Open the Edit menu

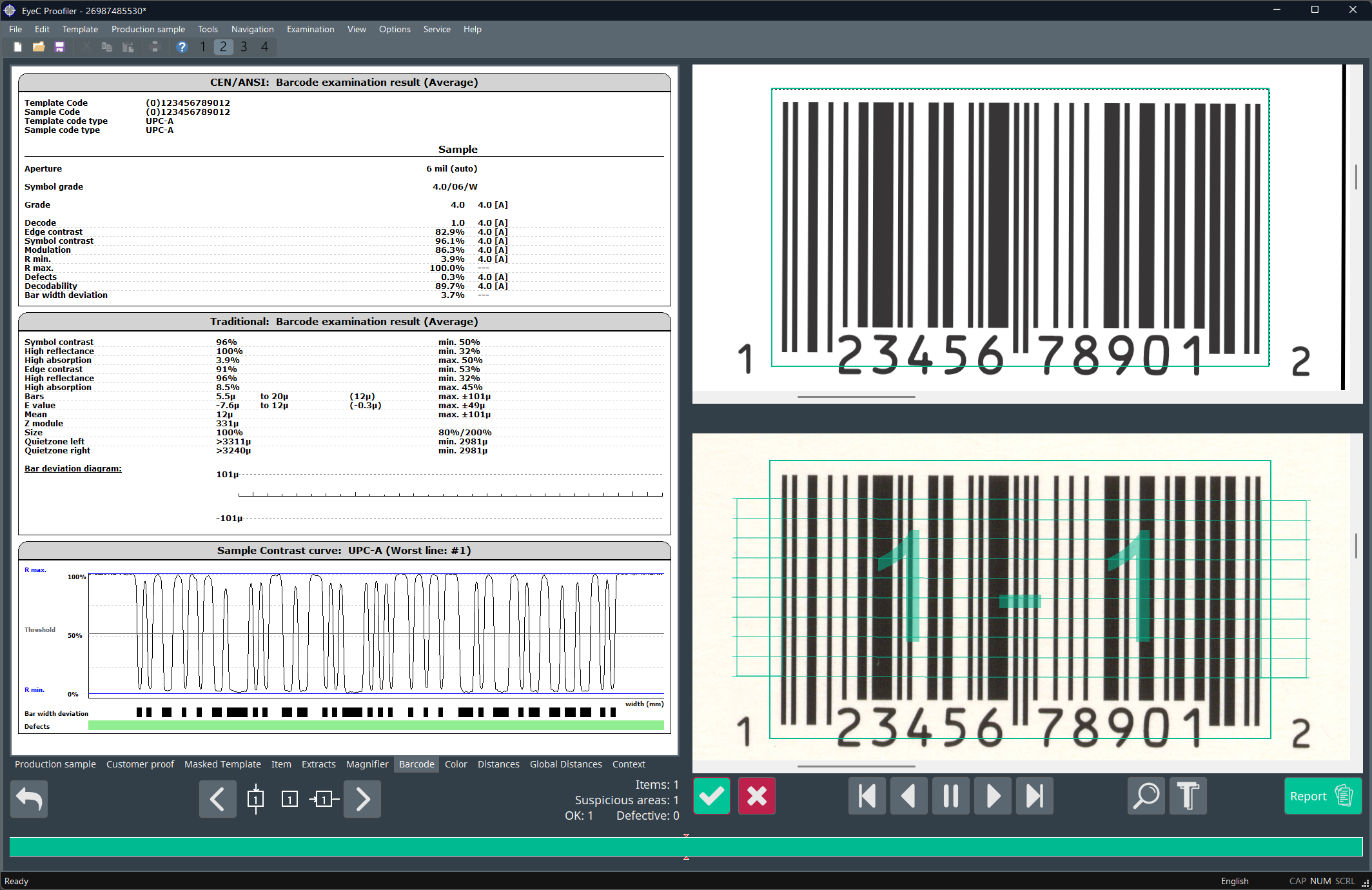[42, 29]
